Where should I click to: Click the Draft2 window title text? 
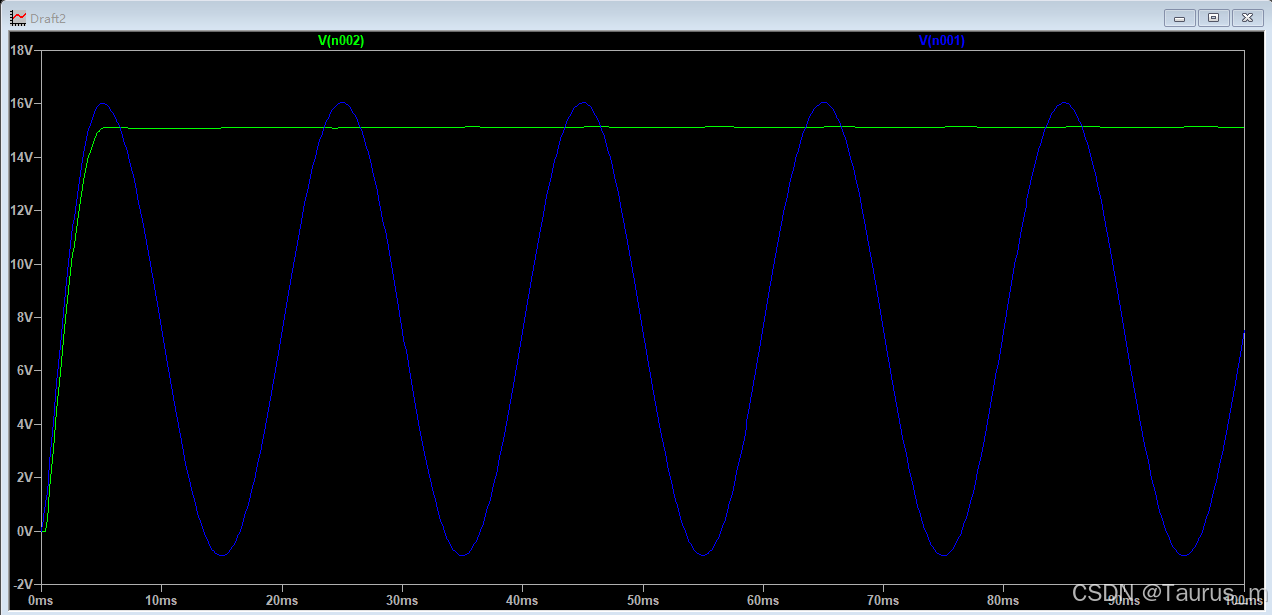tap(48, 18)
